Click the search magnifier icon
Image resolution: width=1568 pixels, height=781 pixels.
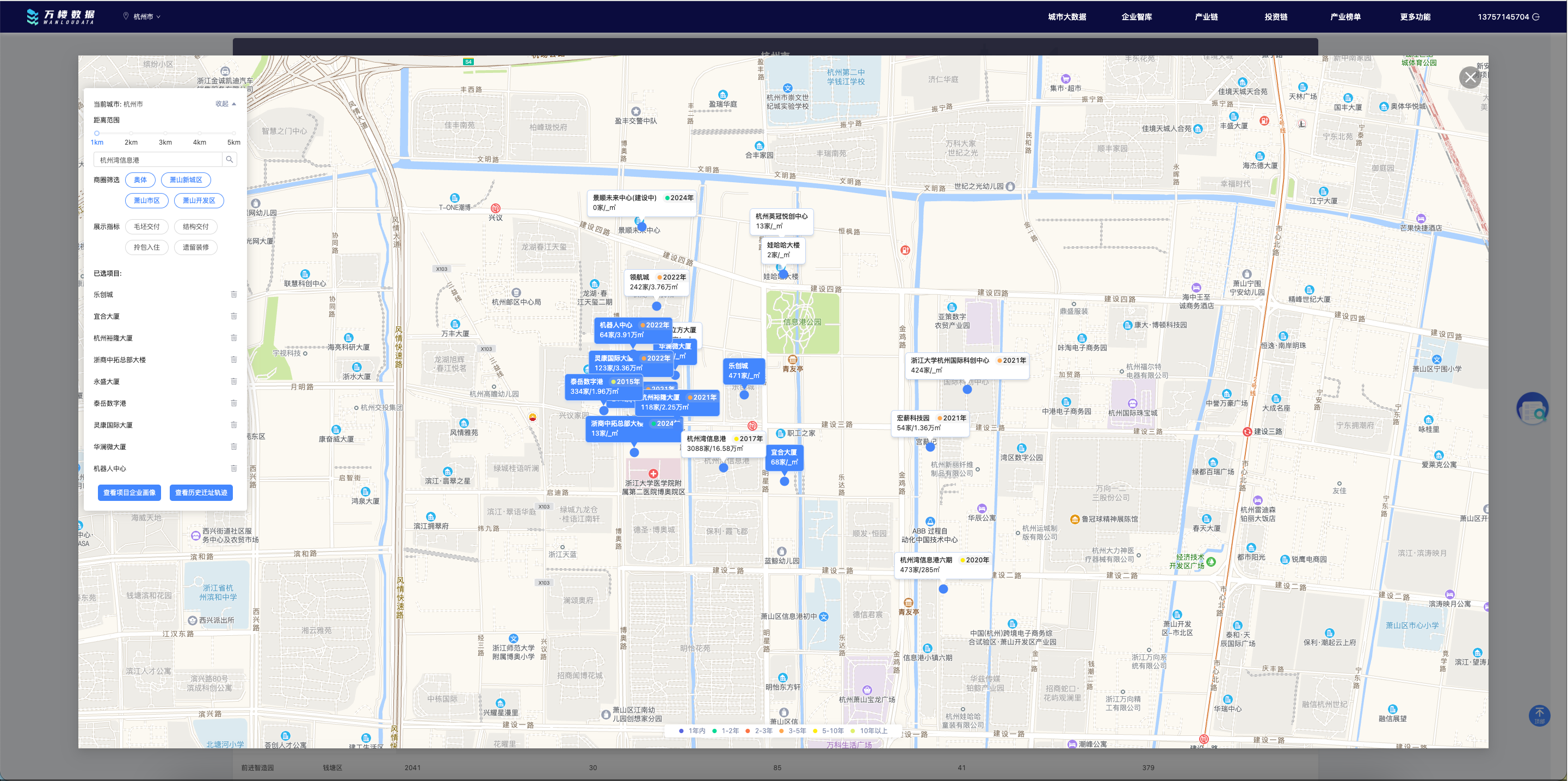[230, 160]
